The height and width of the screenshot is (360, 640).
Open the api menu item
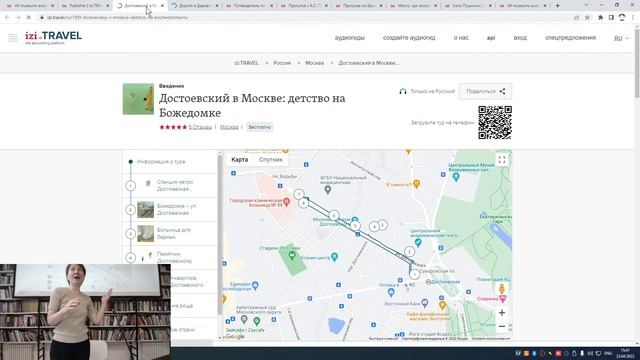pos(491,38)
